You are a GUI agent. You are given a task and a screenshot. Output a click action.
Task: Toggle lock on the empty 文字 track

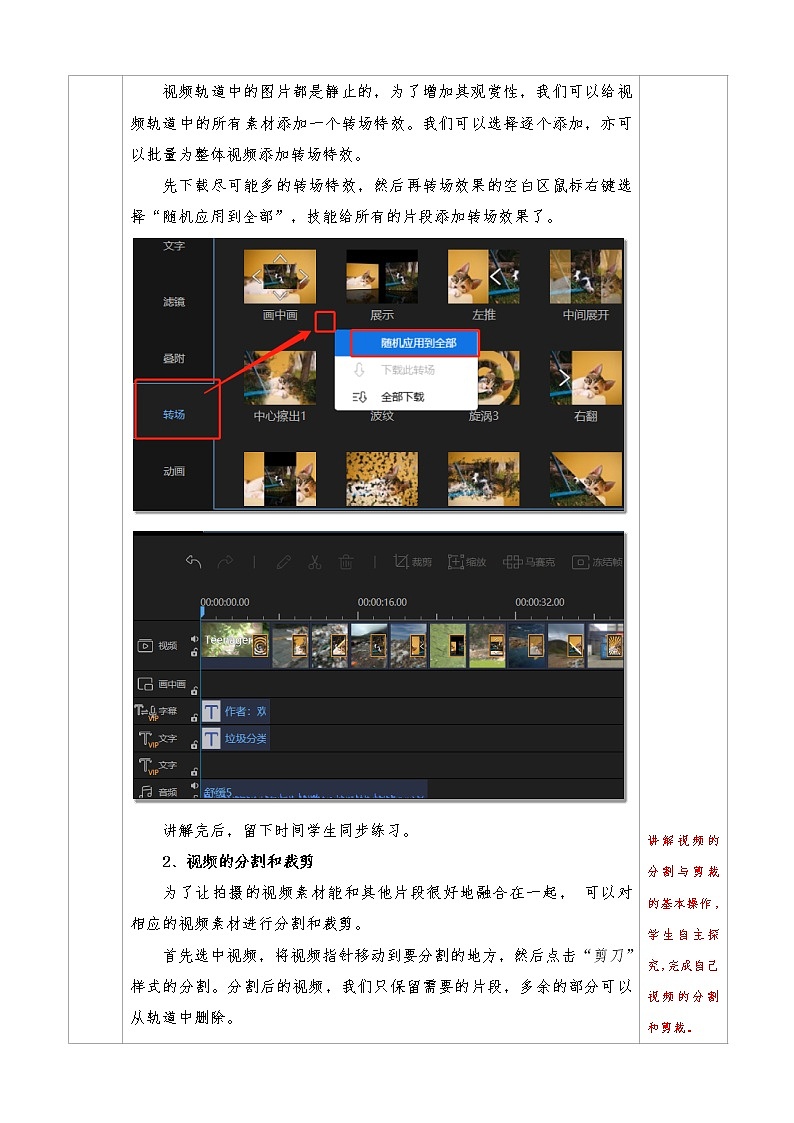[194, 772]
